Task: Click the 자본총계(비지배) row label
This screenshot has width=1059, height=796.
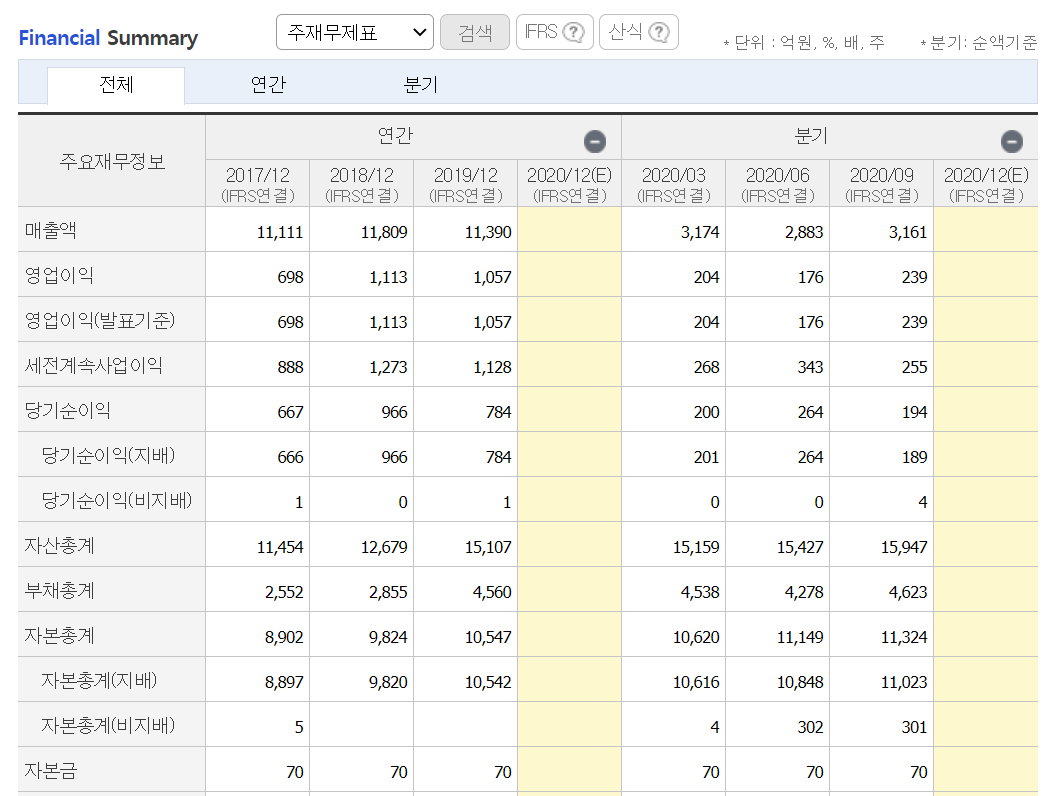Action: (108, 726)
